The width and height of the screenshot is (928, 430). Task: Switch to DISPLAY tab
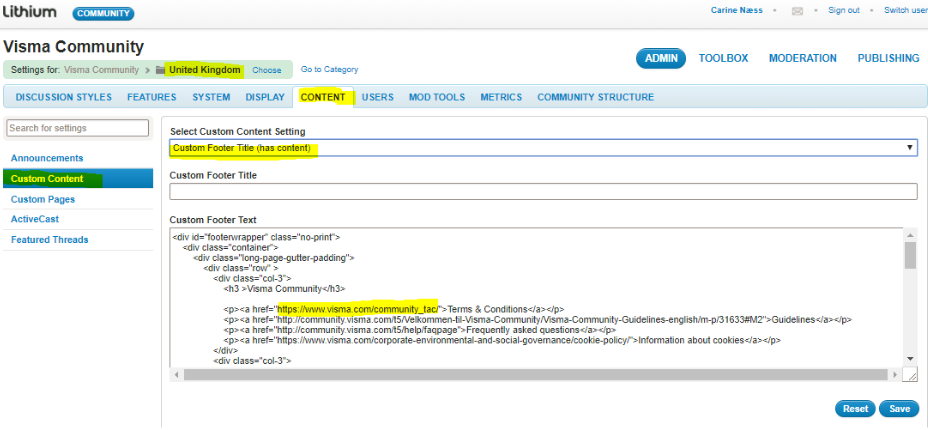click(x=265, y=97)
